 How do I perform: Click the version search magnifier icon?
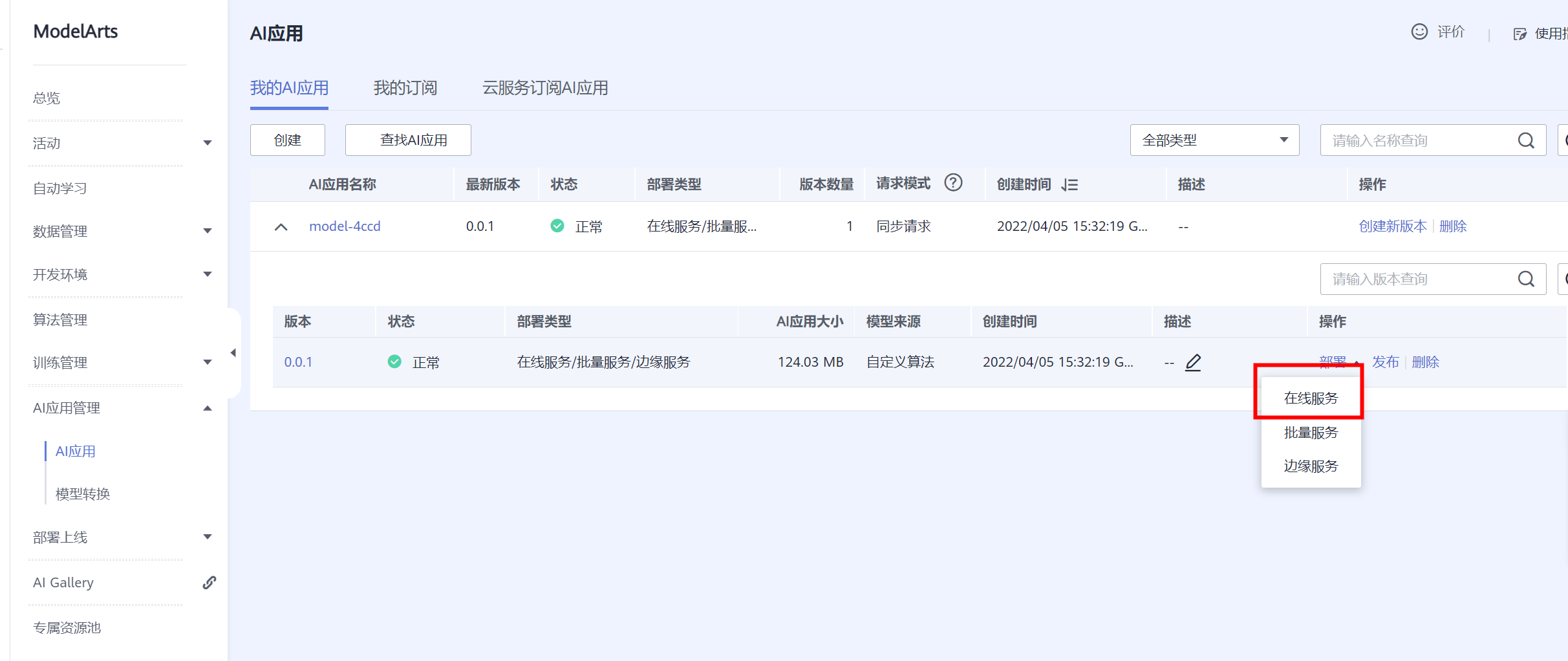tap(1527, 279)
